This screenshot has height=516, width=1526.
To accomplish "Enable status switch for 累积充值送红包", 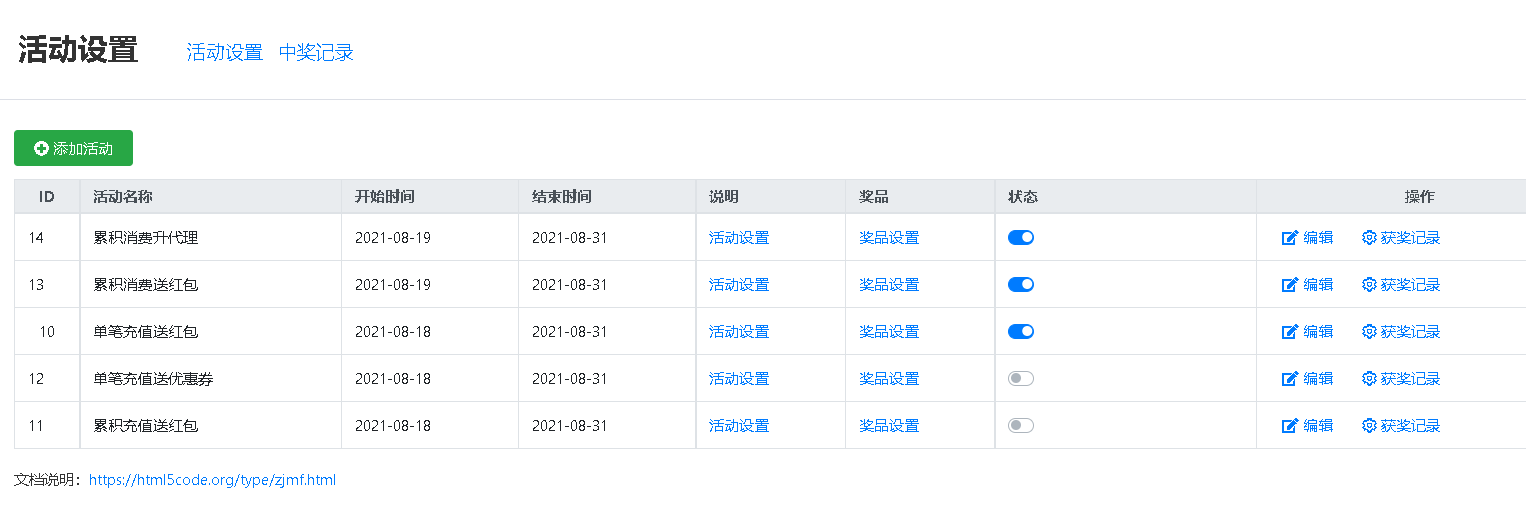I will click(1021, 426).
